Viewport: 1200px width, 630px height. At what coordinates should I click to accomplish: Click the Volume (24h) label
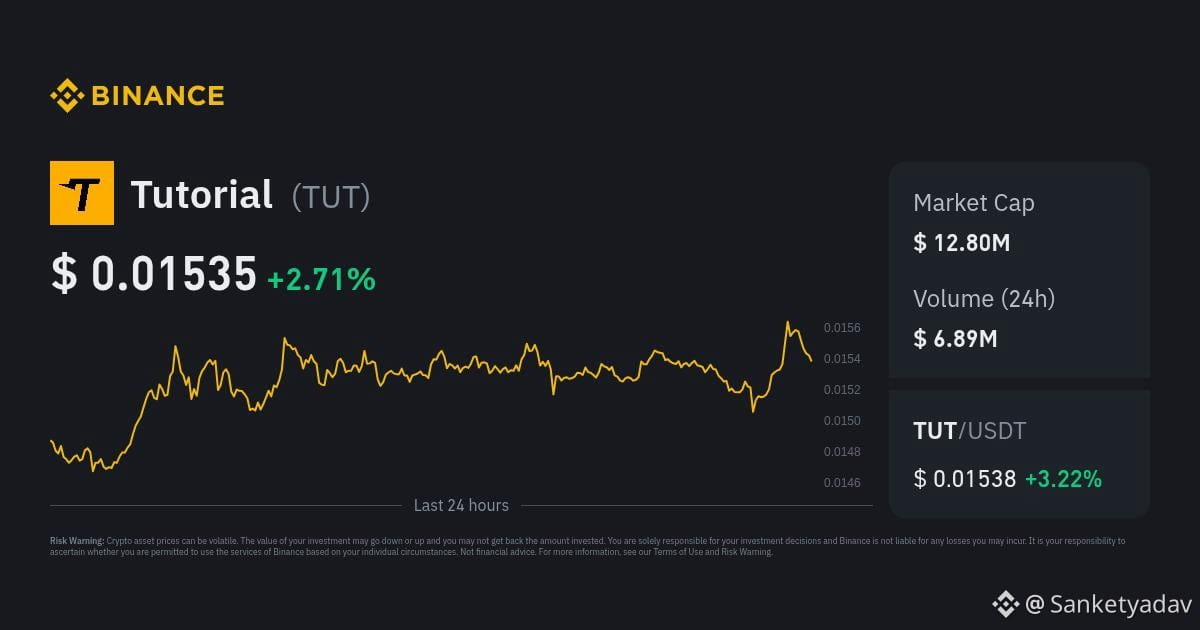tap(984, 298)
